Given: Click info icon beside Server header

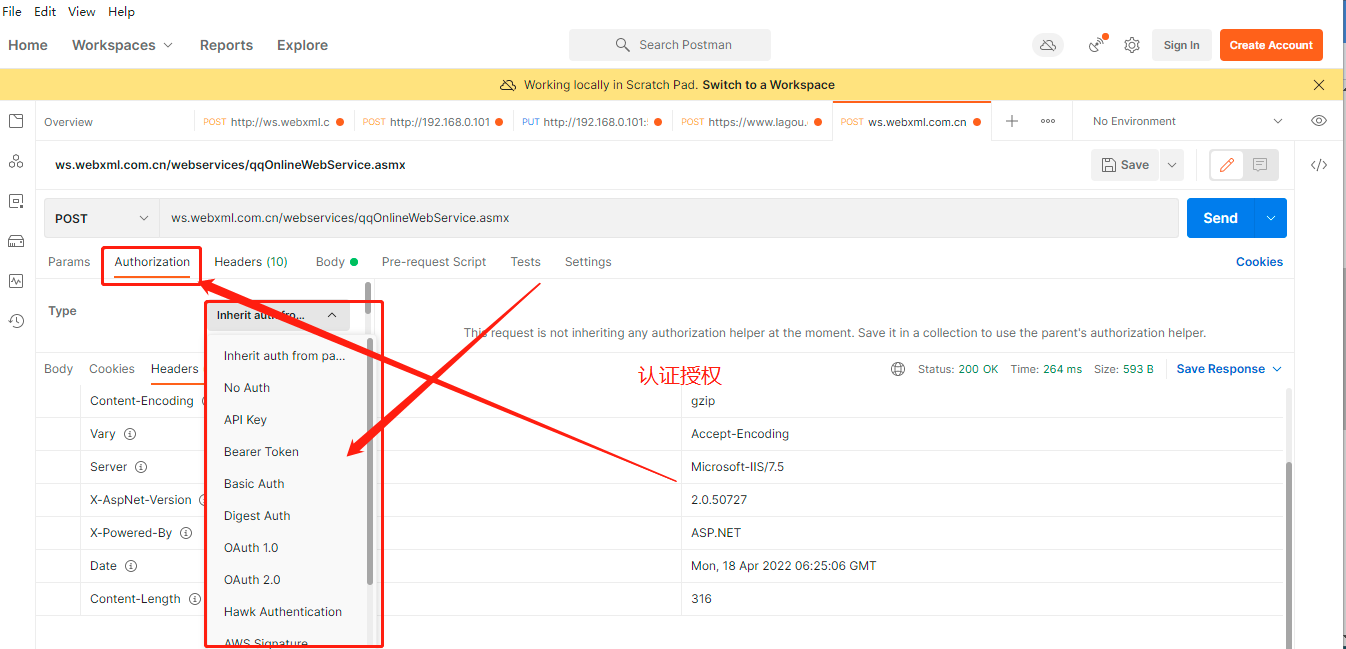Looking at the screenshot, I should [x=141, y=467].
